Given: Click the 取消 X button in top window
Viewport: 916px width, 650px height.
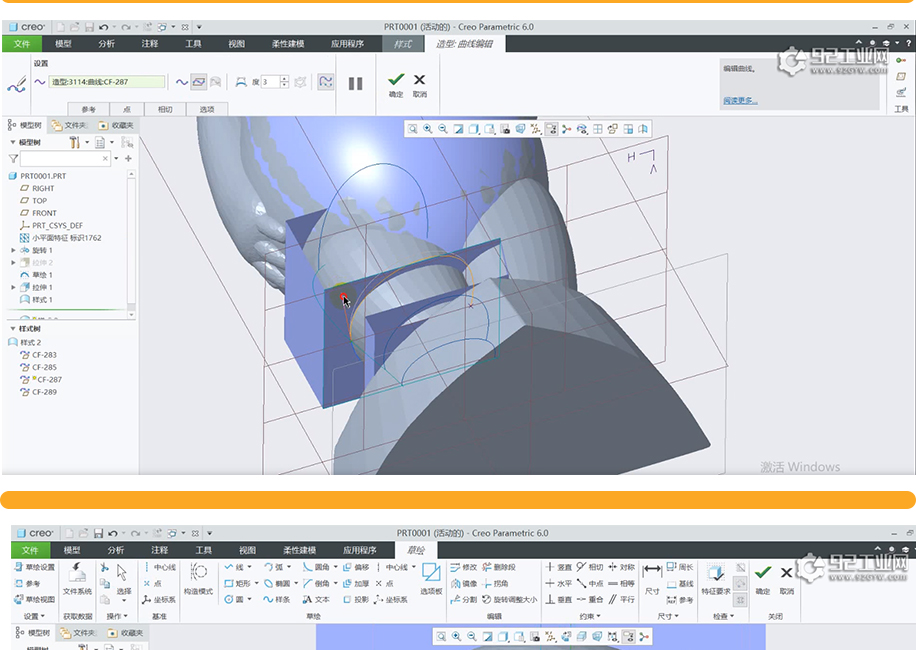Looking at the screenshot, I should [419, 79].
